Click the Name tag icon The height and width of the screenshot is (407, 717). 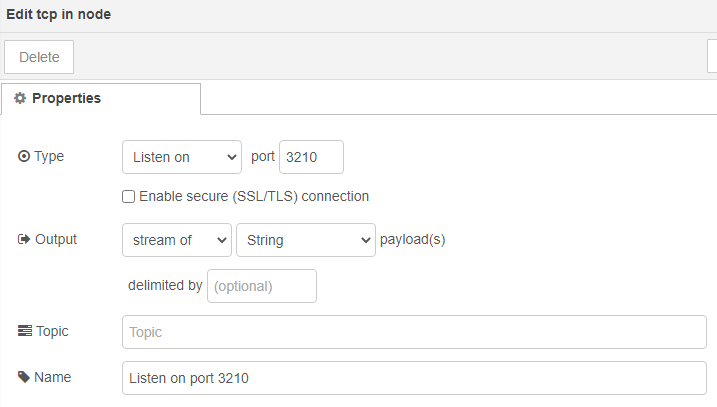tap(24, 378)
